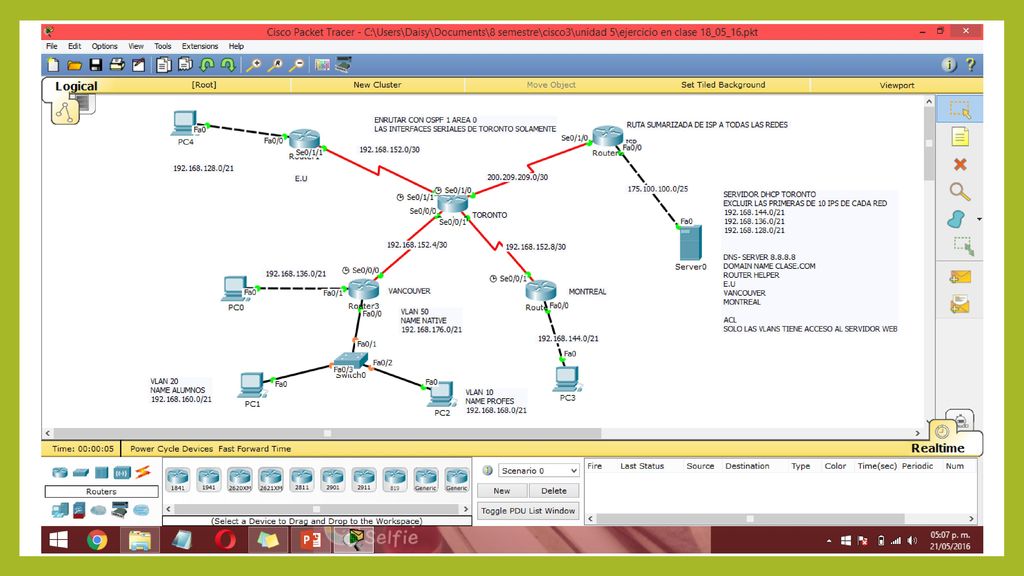Image resolution: width=1024 pixels, height=576 pixels.
Task: Open a file with the folder icon
Action: 74,65
